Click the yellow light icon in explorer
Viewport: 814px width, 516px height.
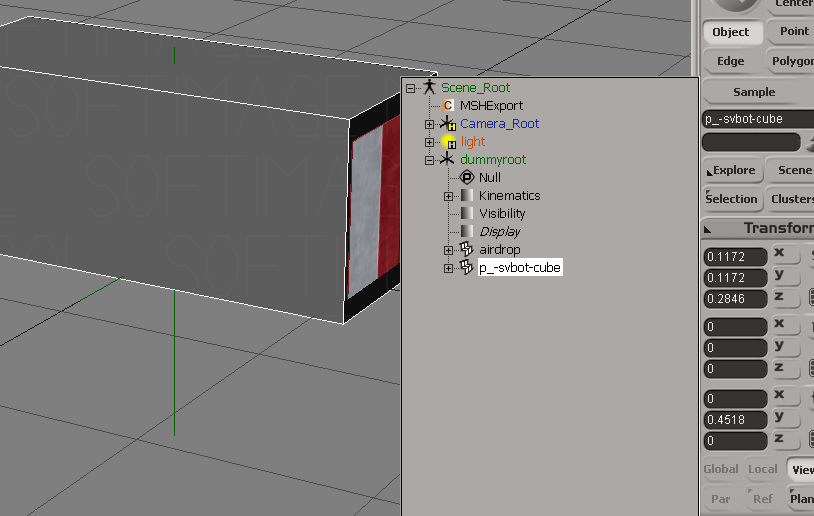tap(448, 141)
